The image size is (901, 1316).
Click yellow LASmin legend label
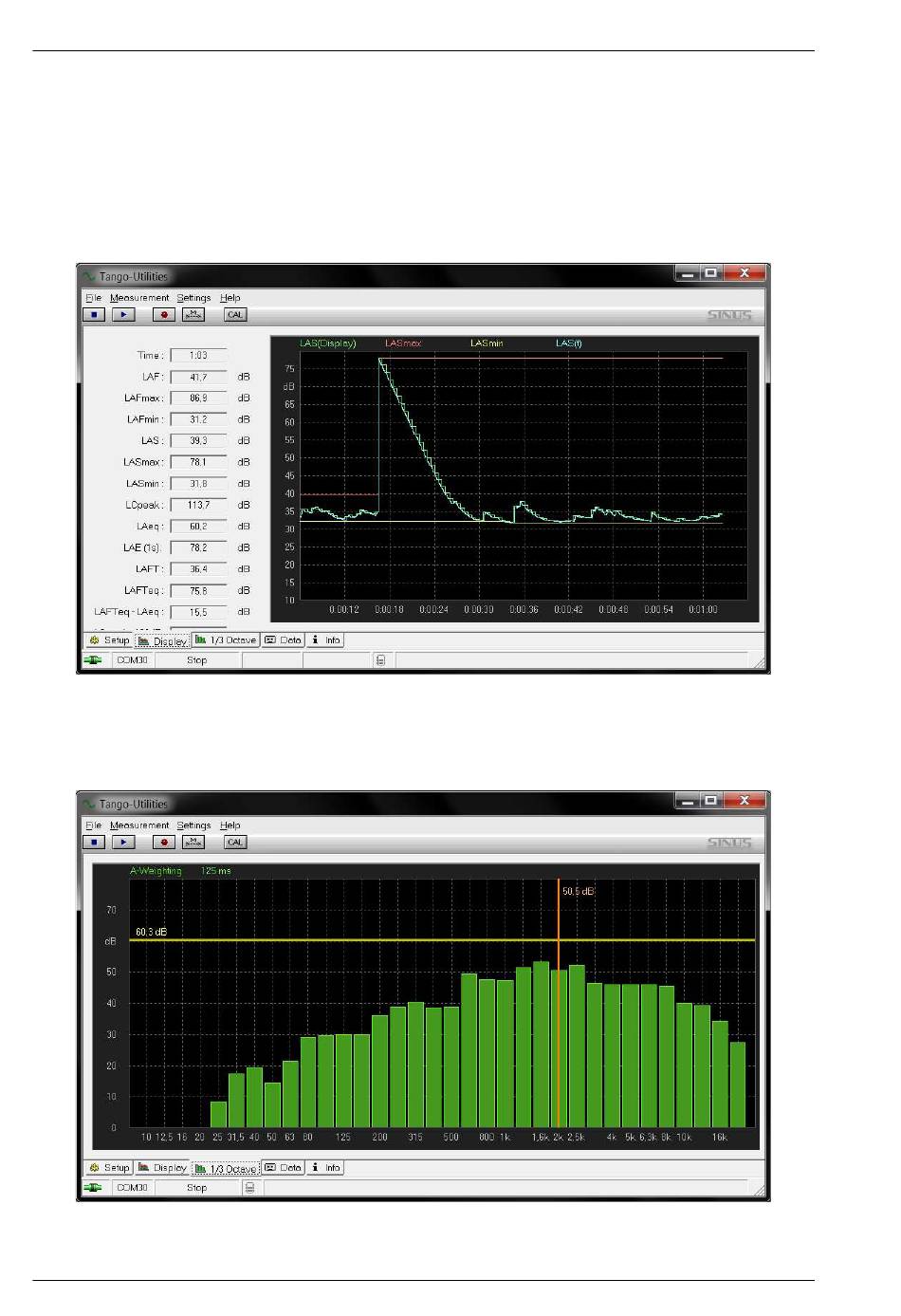(x=487, y=343)
